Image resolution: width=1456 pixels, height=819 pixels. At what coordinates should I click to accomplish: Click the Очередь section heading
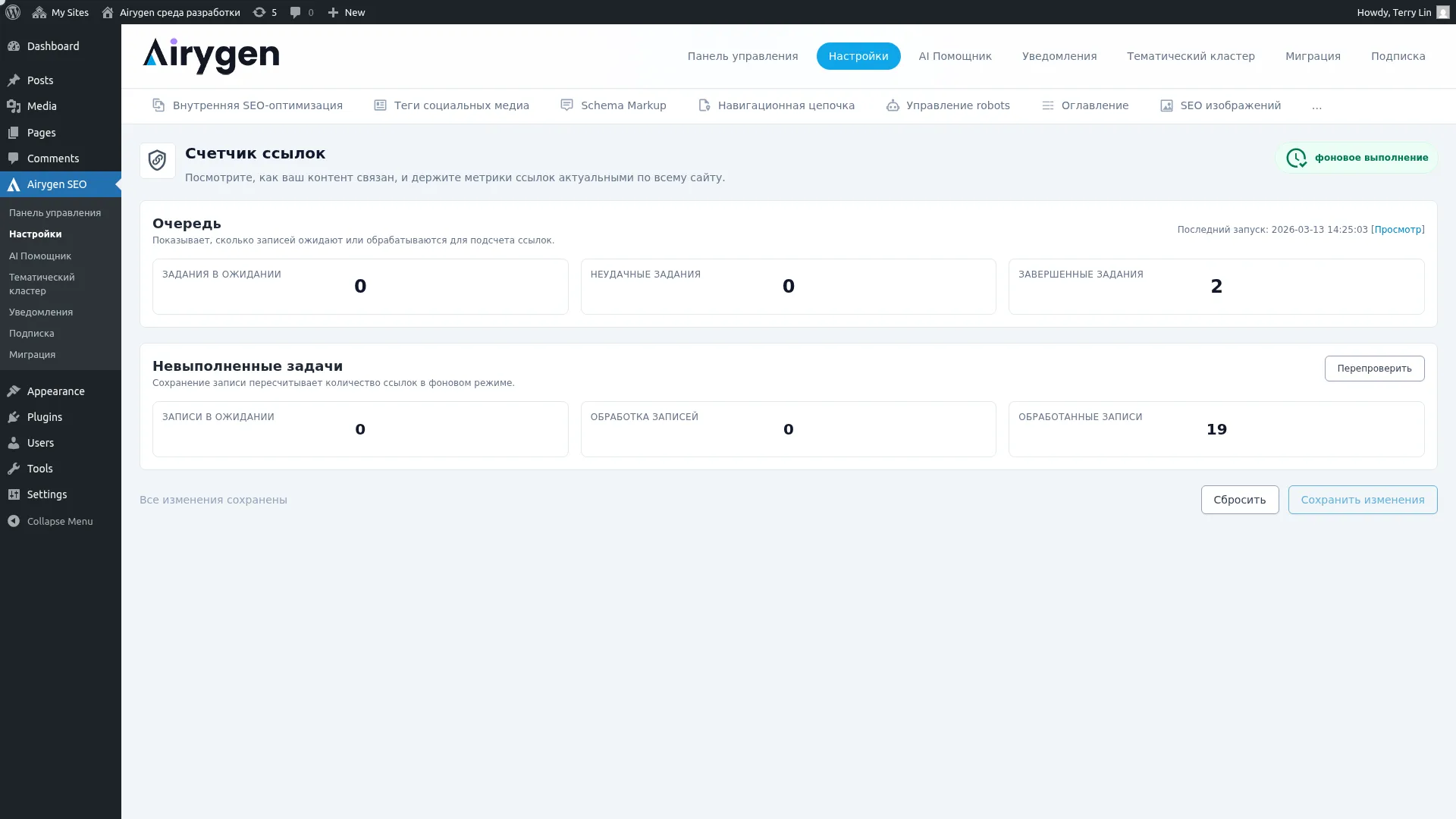pyautogui.click(x=187, y=224)
